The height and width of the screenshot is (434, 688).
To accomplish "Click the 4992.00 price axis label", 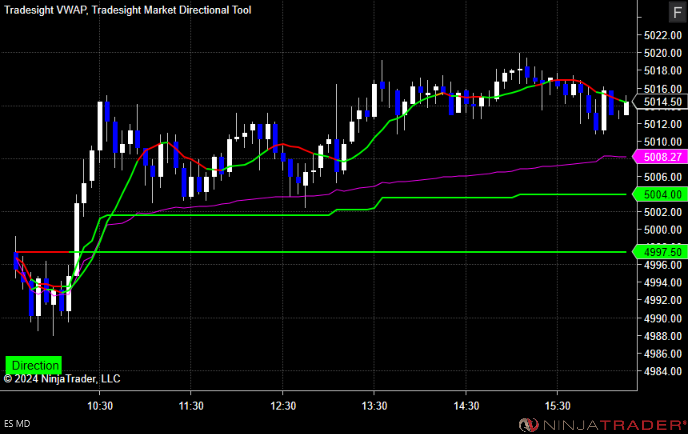I will (x=663, y=300).
